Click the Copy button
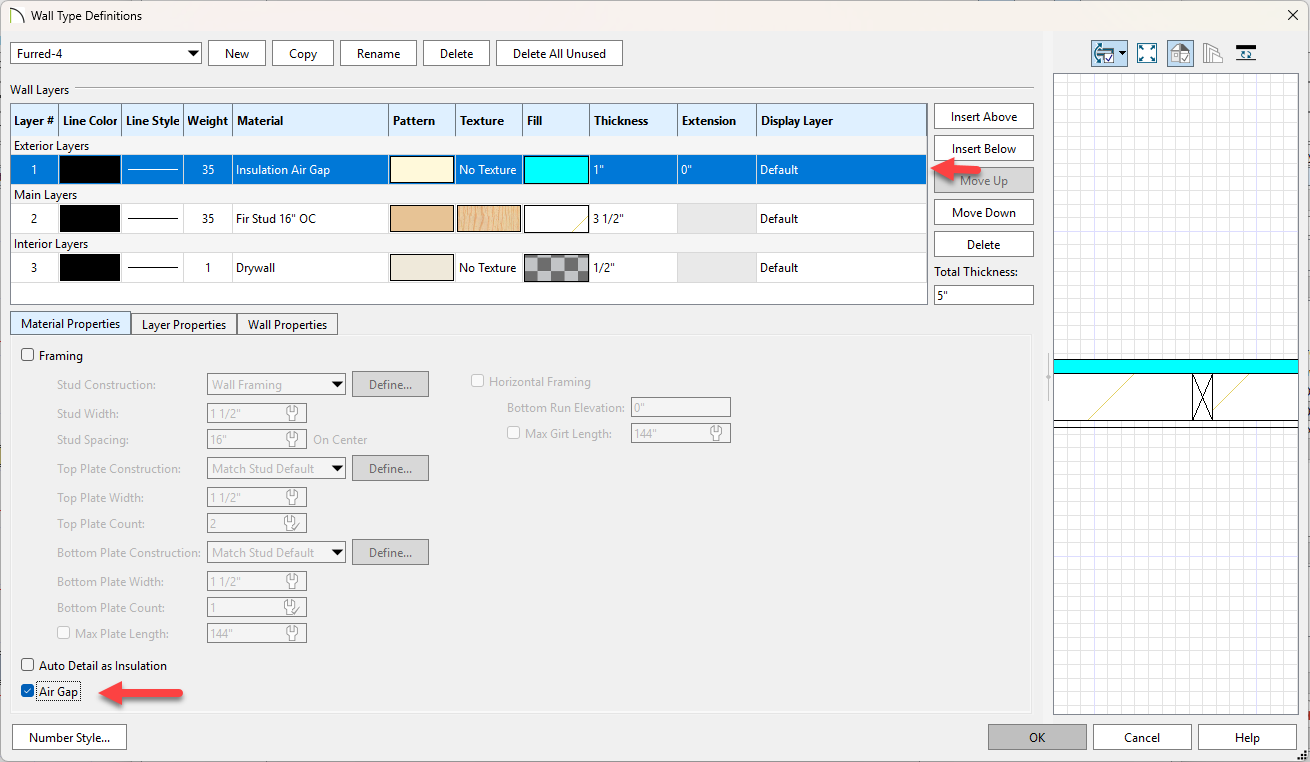 303,53
